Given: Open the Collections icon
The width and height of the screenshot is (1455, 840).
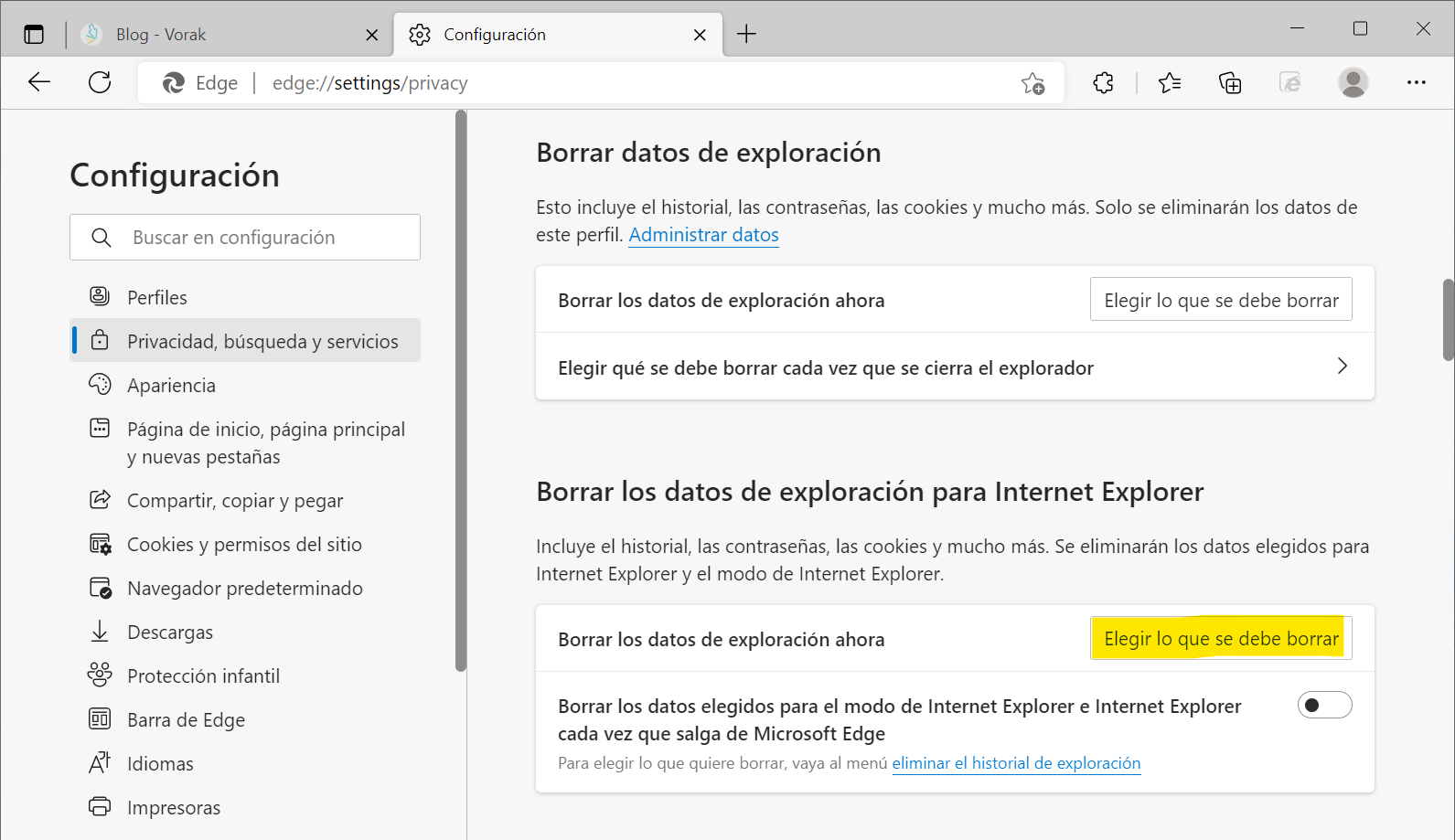Looking at the screenshot, I should tap(1230, 83).
